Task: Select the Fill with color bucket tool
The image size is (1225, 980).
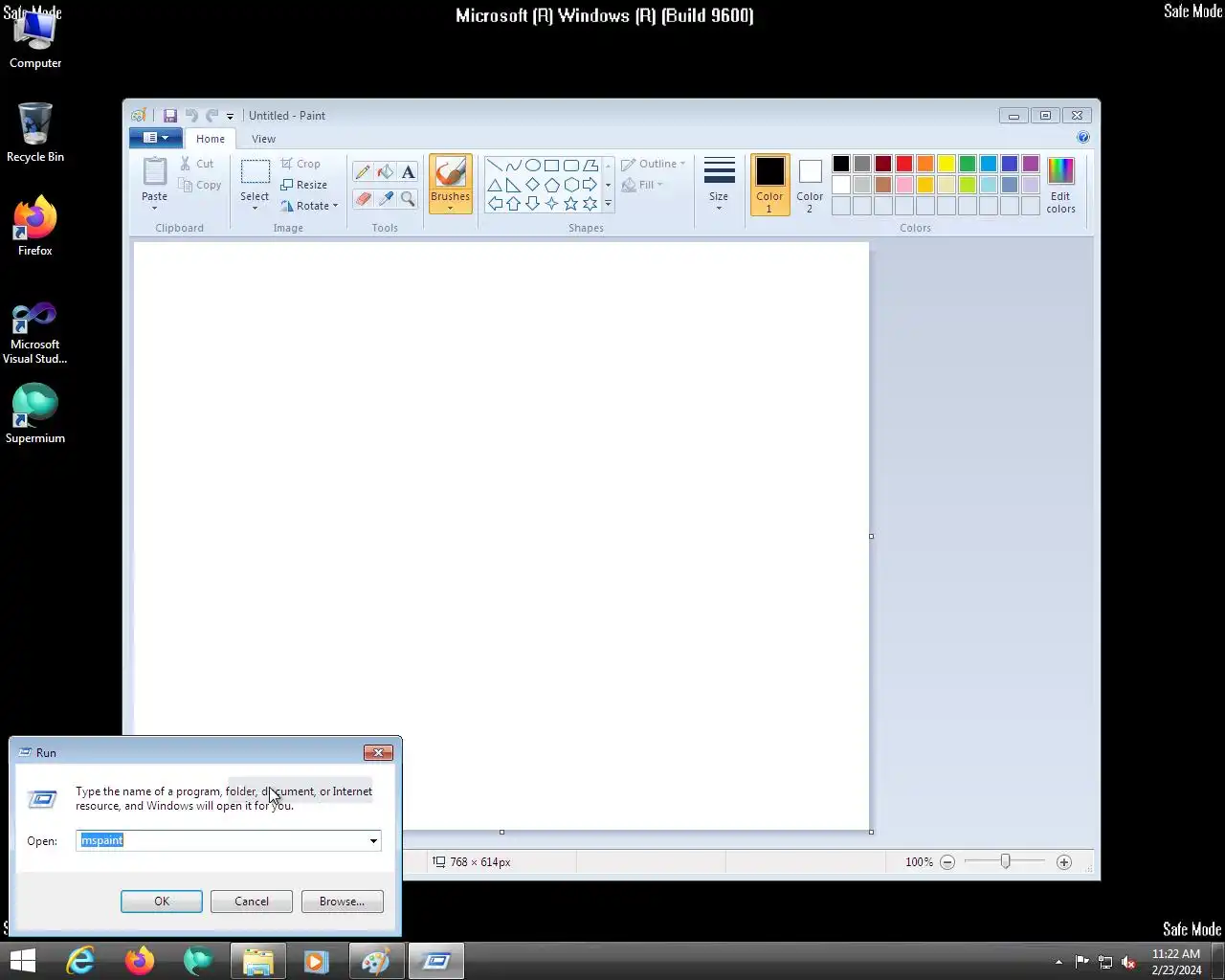Action: click(x=386, y=172)
